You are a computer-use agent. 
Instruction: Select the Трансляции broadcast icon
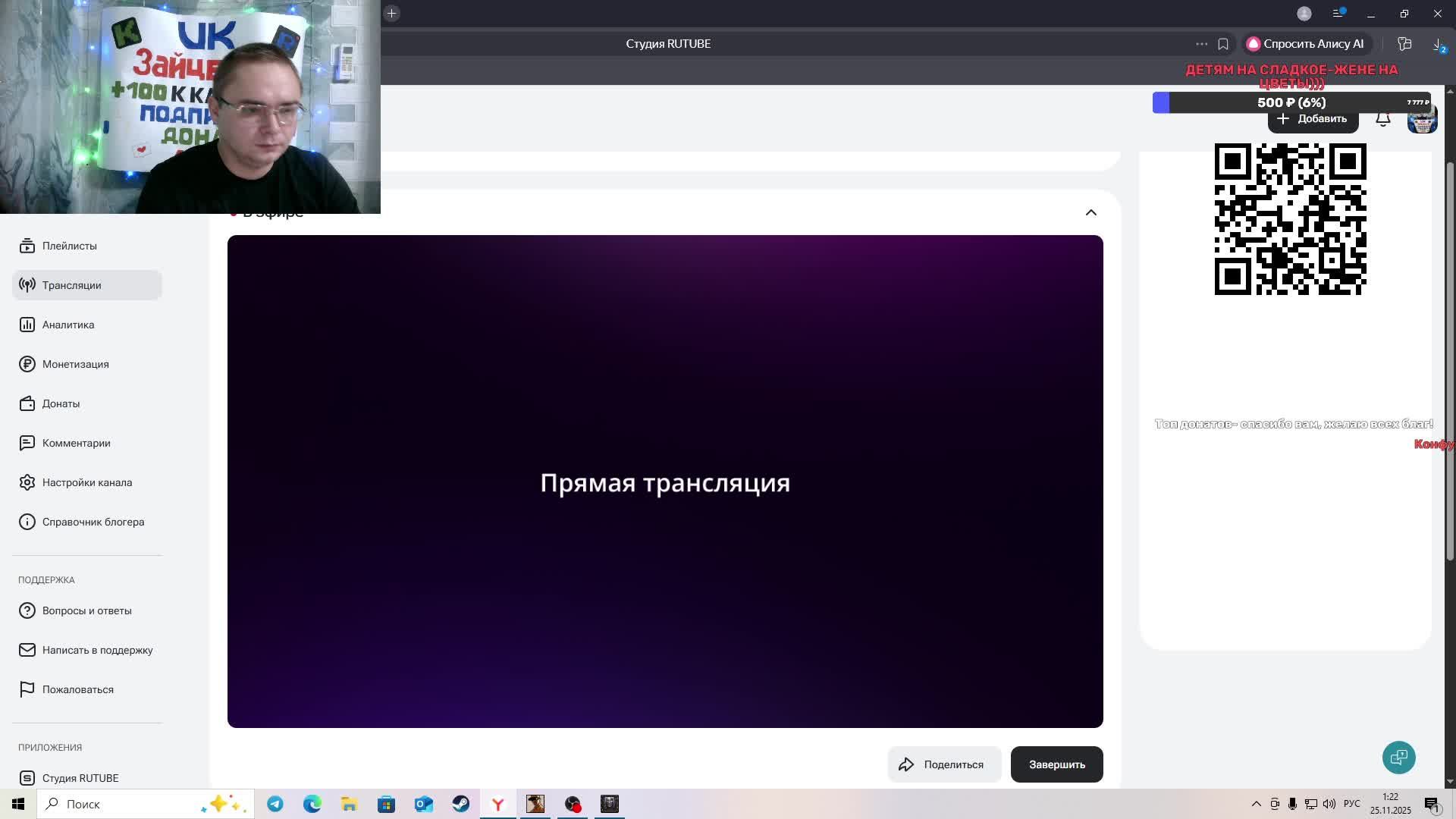click(27, 285)
